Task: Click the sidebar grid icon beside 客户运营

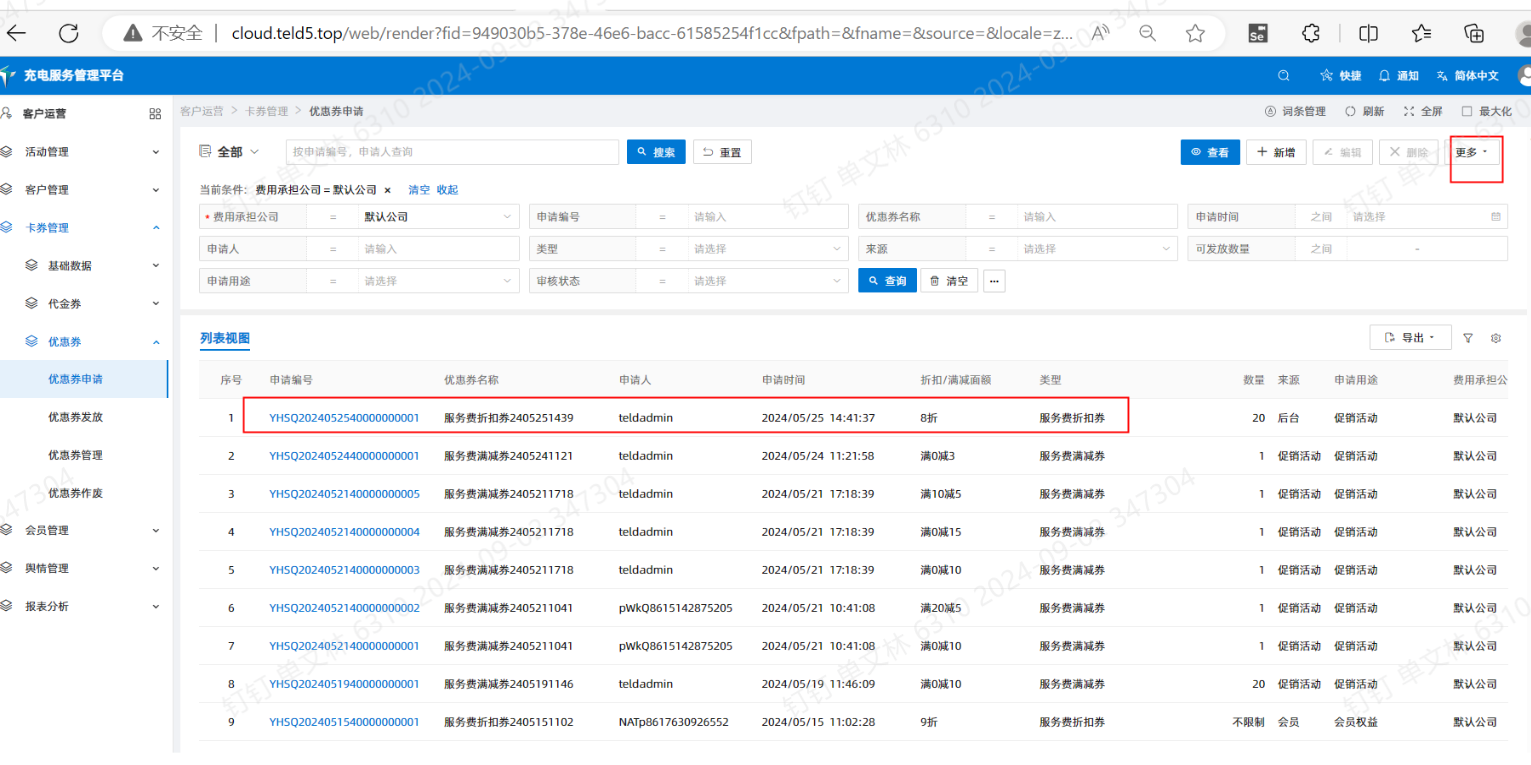Action: click(155, 114)
